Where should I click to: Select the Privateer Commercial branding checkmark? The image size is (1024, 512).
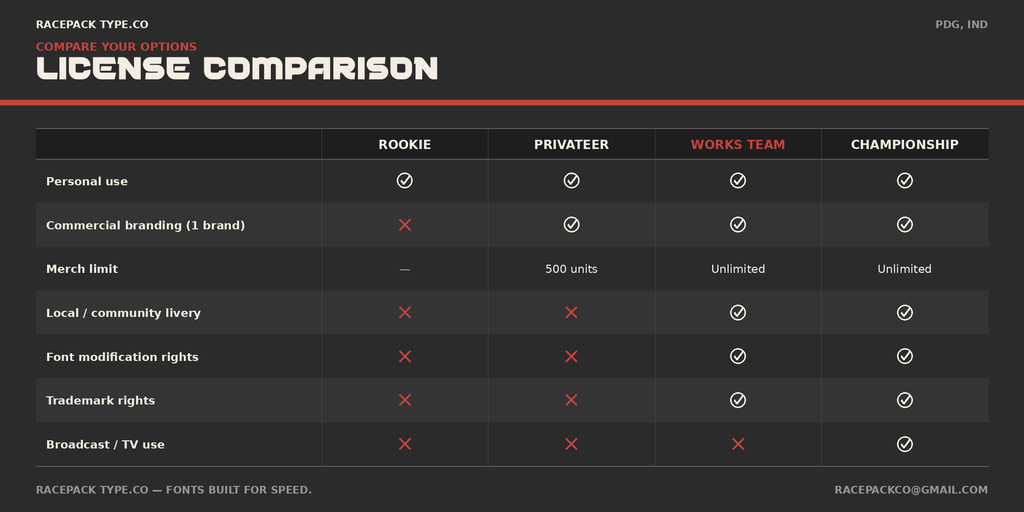[571, 225]
